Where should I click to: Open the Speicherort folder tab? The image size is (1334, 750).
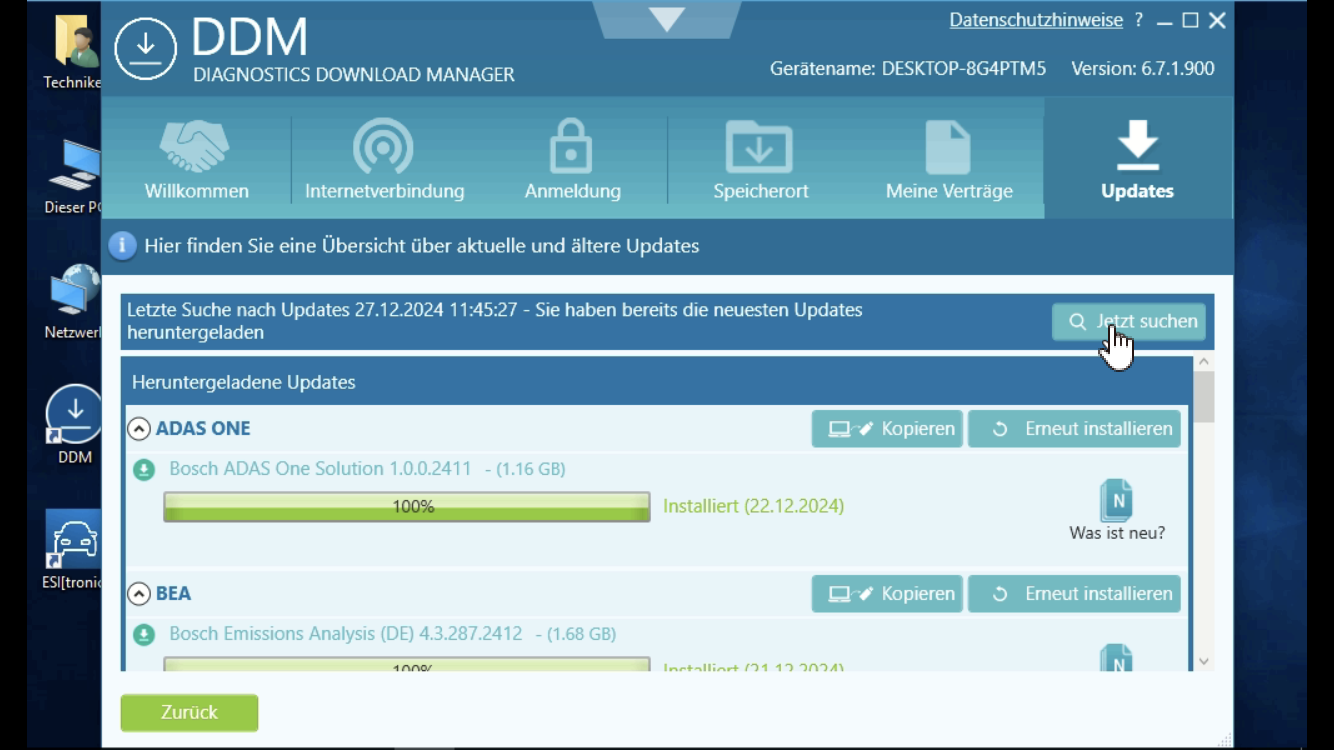(761, 158)
